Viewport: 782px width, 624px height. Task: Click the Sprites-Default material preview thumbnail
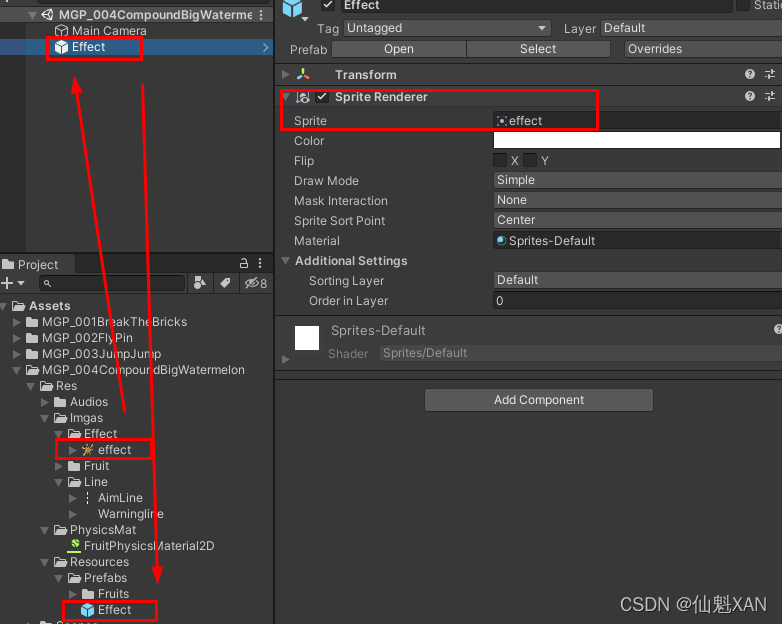(x=307, y=338)
